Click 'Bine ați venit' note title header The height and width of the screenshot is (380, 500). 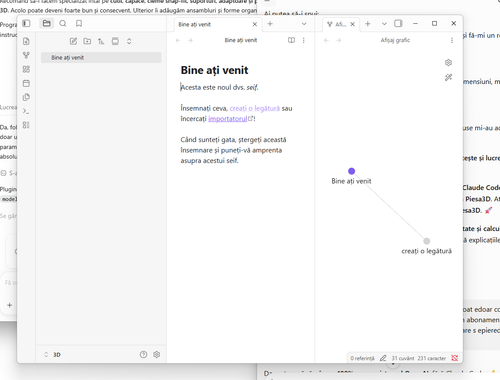tap(241, 40)
